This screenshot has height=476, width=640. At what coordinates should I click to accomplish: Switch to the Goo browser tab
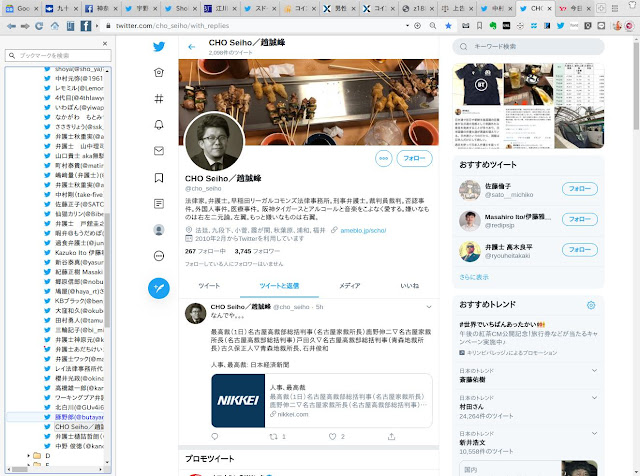click(20, 8)
